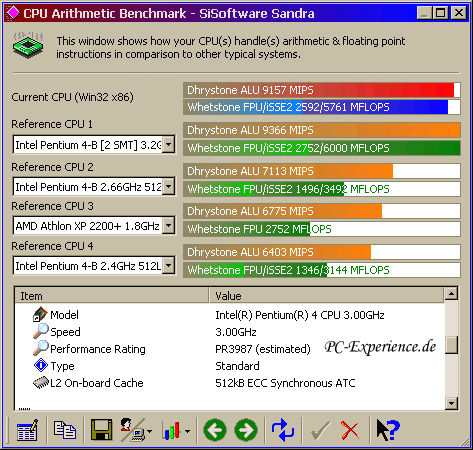Open the user-computer icon dropdown arrow
The height and width of the screenshot is (450, 473).
149,431
